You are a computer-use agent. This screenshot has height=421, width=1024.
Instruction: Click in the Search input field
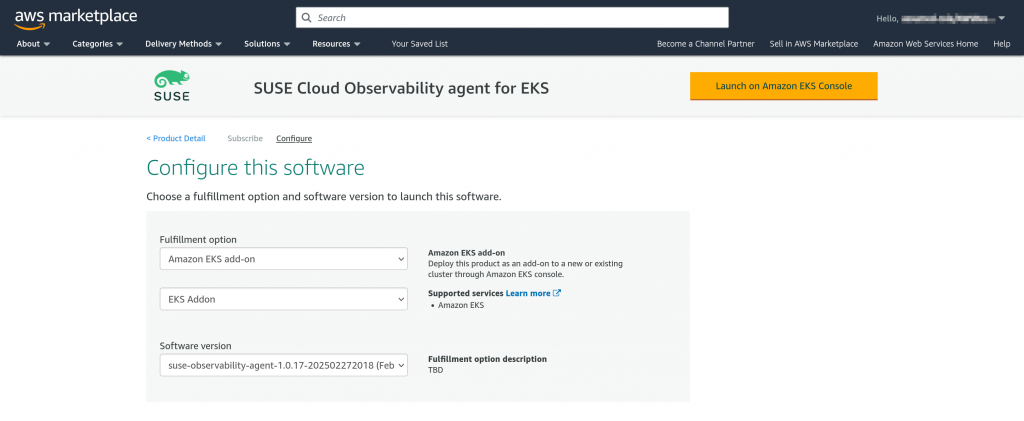click(520, 18)
